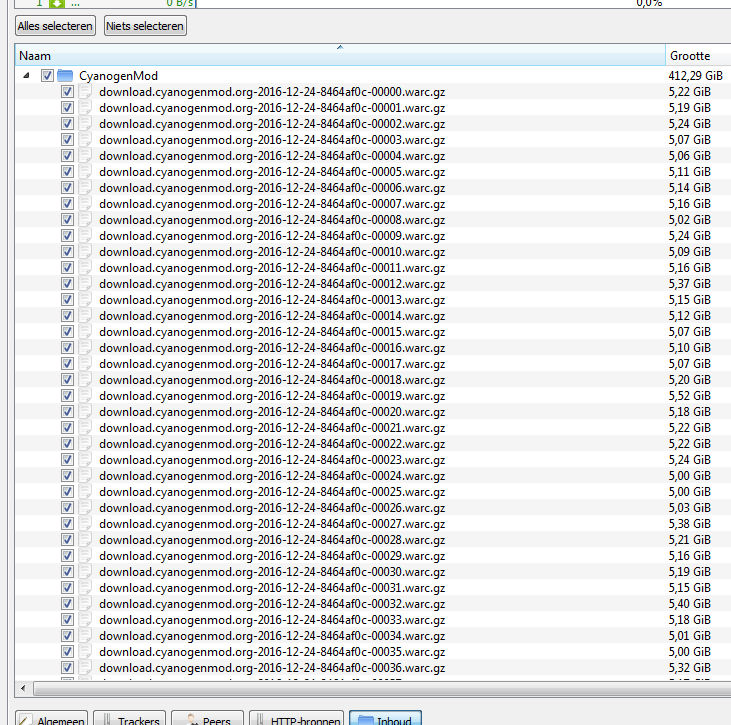Open the Inhoud tab

[x=386, y=718]
